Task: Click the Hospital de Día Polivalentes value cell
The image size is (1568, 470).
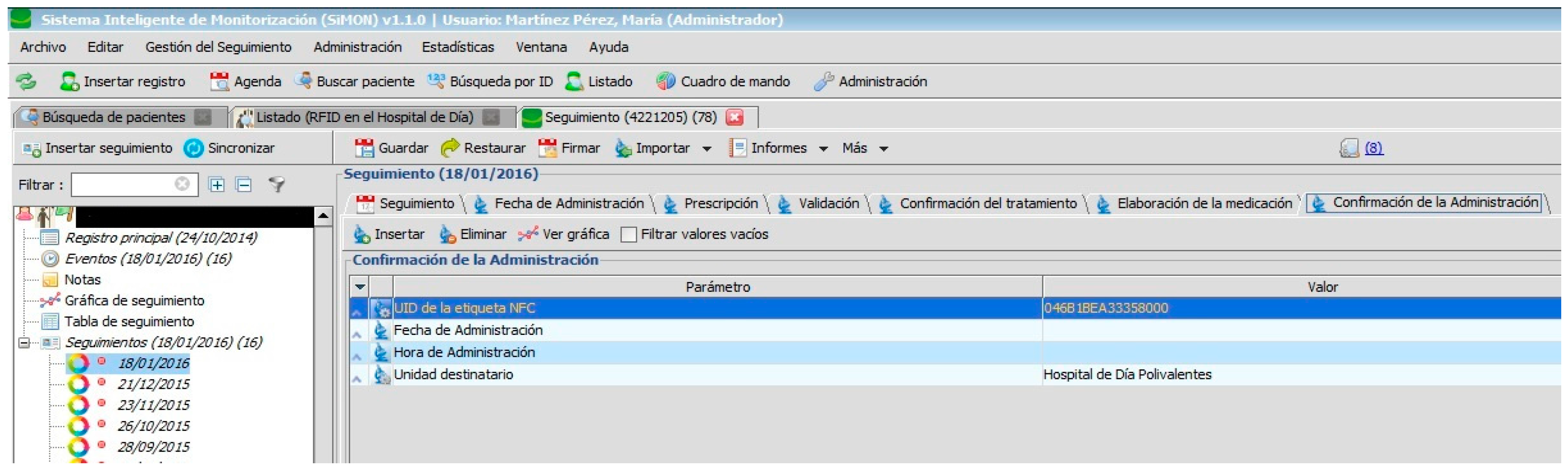Action: [1302, 375]
